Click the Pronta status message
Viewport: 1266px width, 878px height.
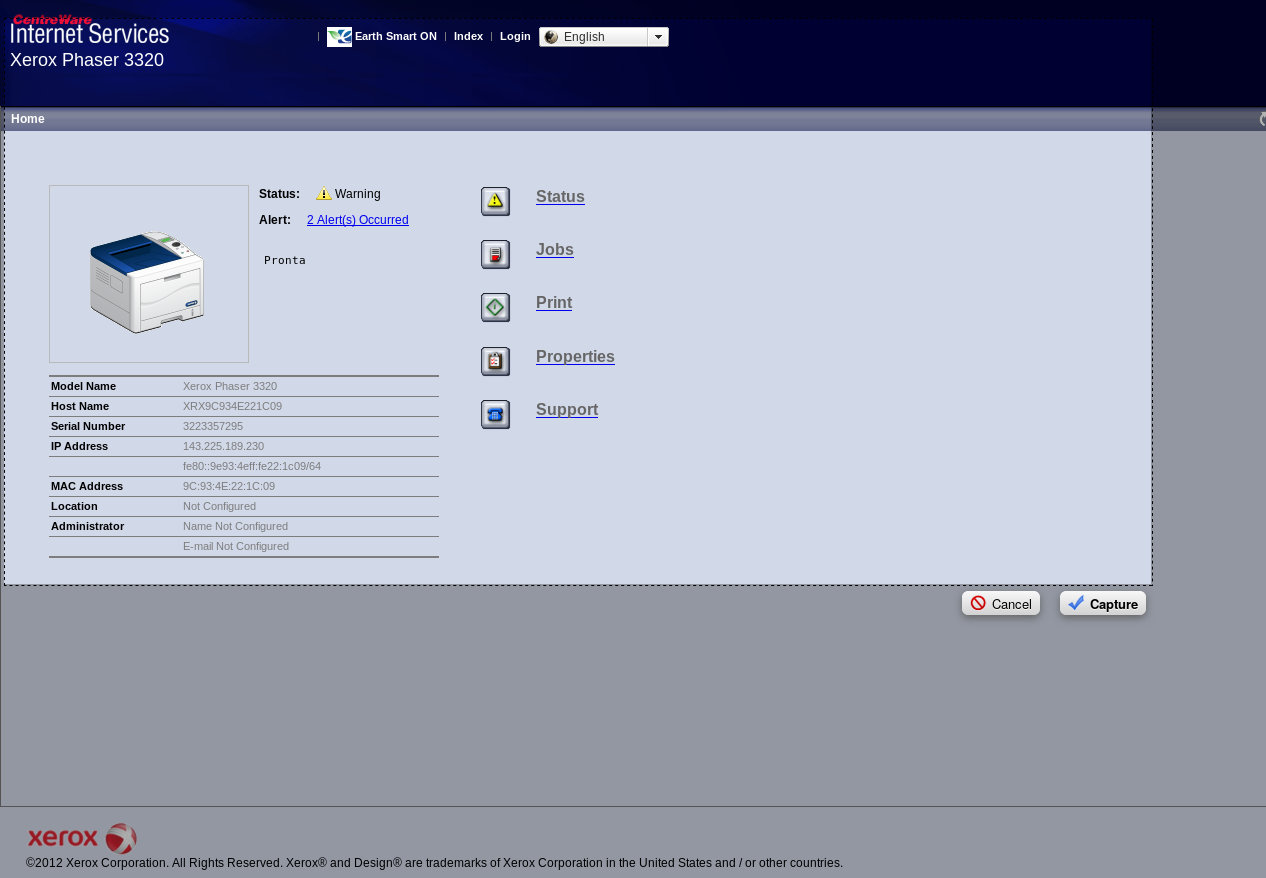click(285, 260)
